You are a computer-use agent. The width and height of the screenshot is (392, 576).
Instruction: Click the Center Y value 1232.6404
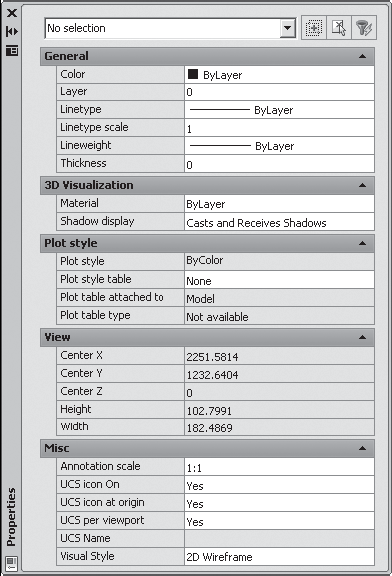279,374
